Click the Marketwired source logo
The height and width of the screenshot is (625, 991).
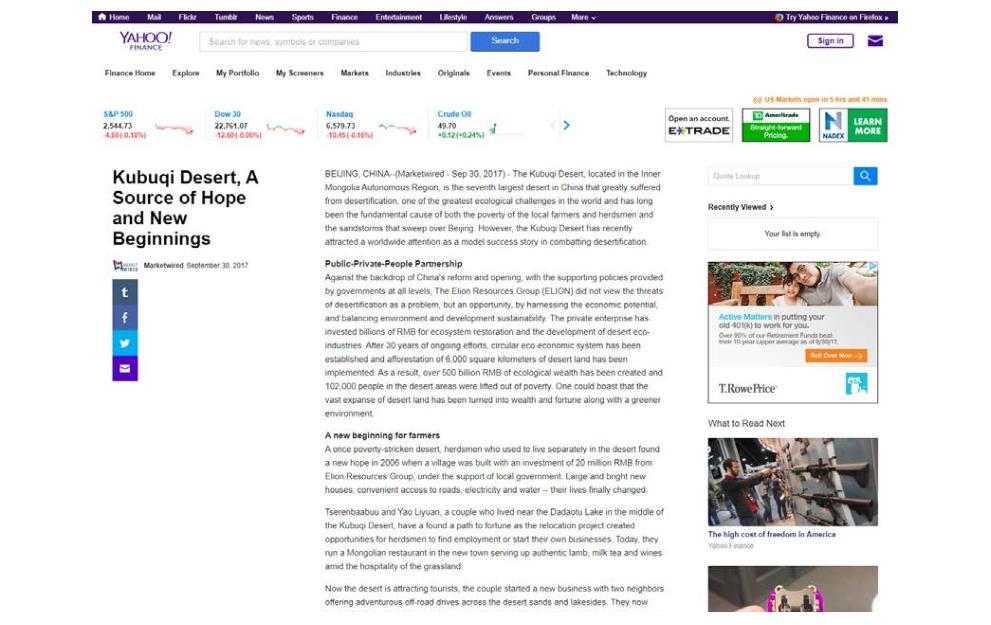tap(125, 265)
